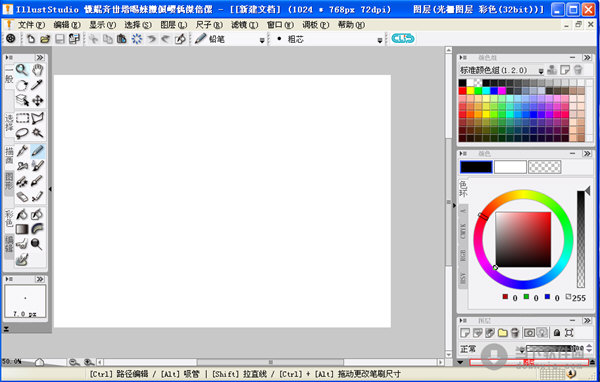Toggle the camera icon in layer panel
Screen dimensions: 600x382
529,333
